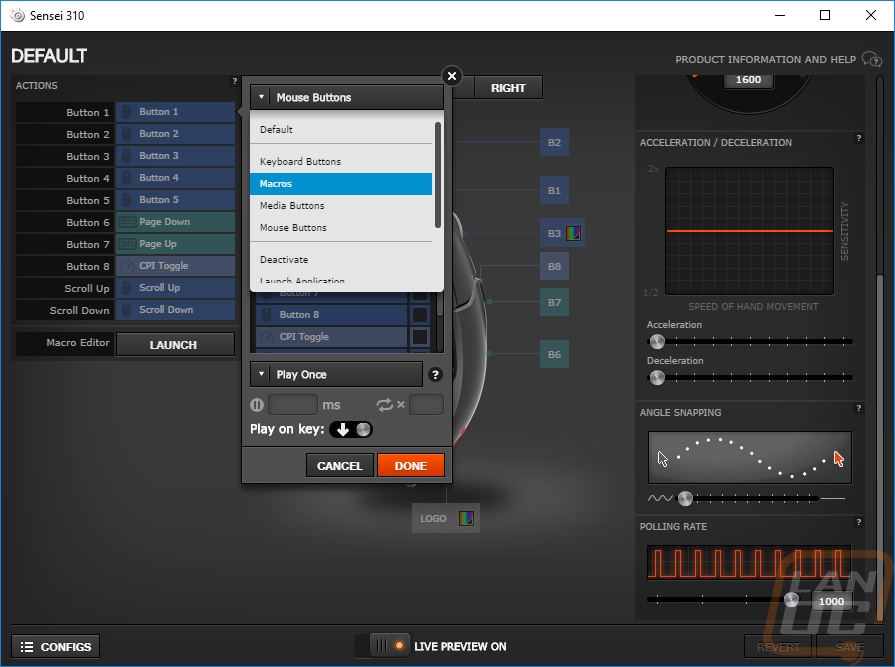Select Default in the dropdown list
Screen dimensions: 895x667
pyautogui.click(x=341, y=130)
